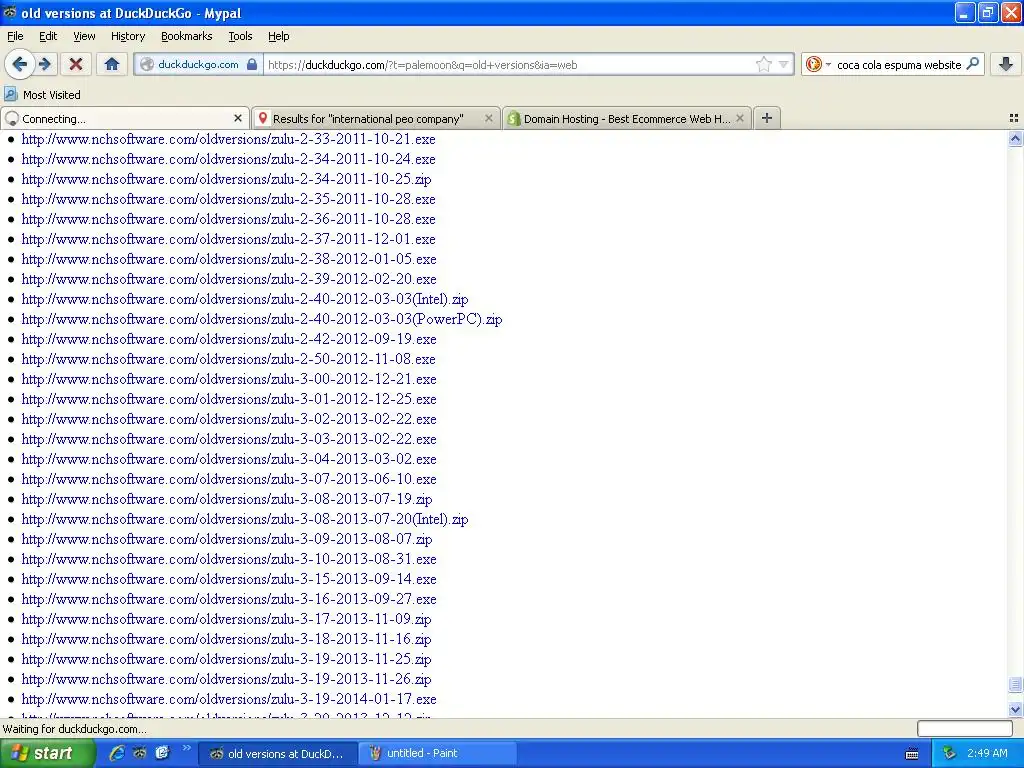Screen dimensions: 1024x768
Task: Open URL history dropdown arrow
Action: click(x=783, y=64)
